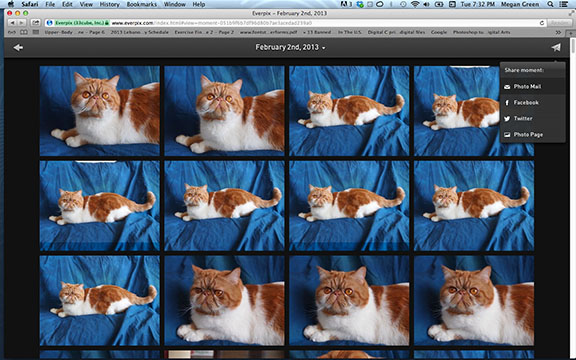Click the green Everpix (33cube, Inc.) certificate badge
Image resolution: width=576 pixels, height=360 pixels.
(x=82, y=23)
